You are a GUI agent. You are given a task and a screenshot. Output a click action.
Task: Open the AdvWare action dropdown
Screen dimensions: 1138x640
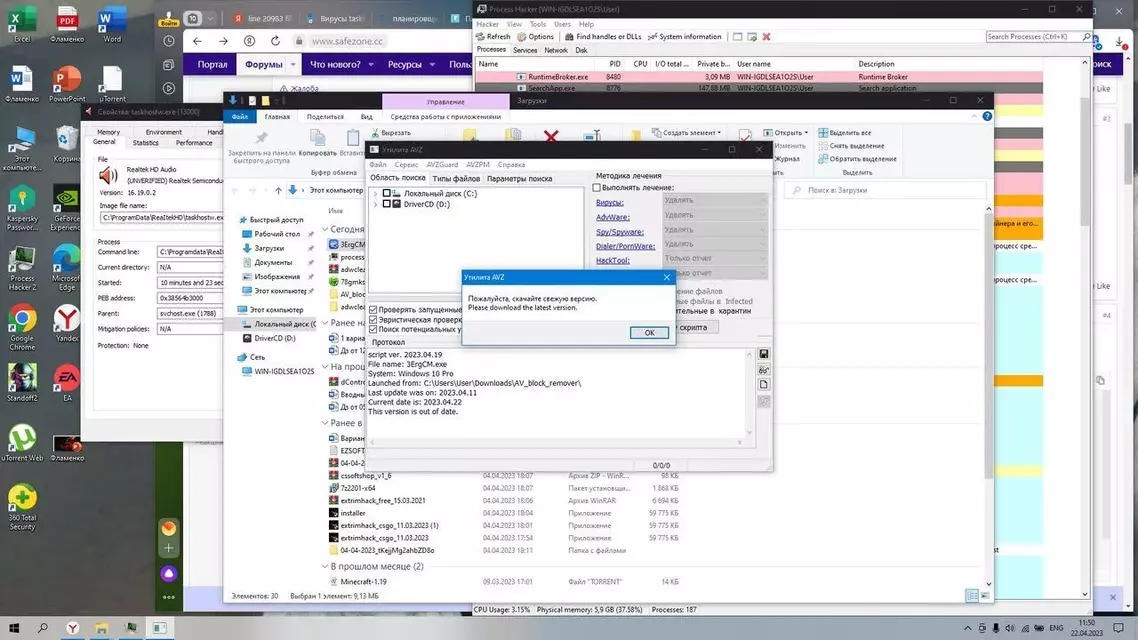click(x=714, y=215)
